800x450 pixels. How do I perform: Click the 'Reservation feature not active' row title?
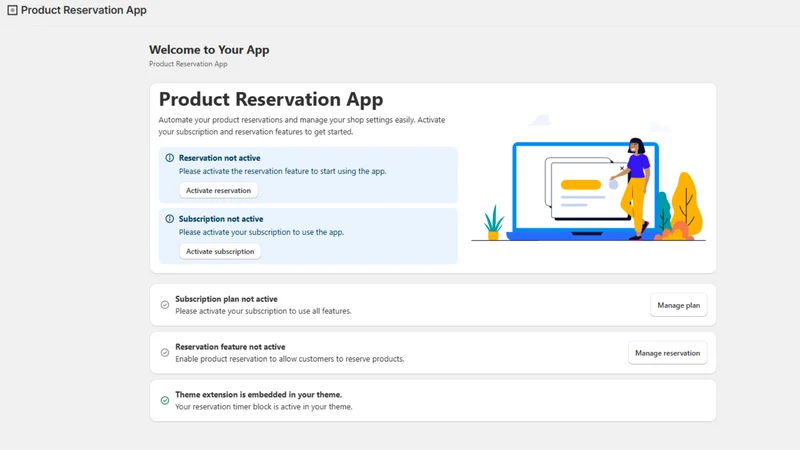point(230,347)
